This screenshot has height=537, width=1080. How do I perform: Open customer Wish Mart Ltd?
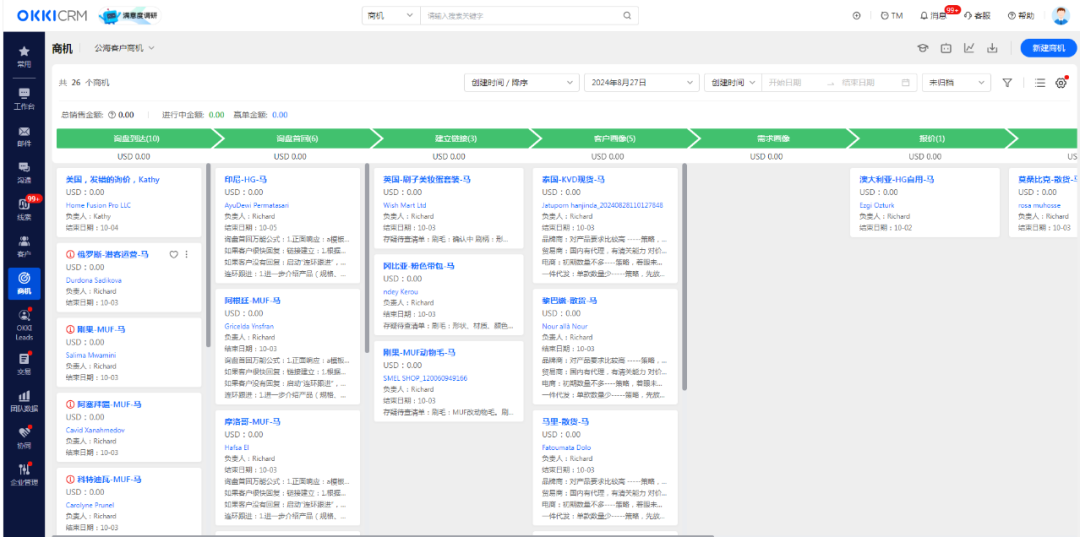pyautogui.click(x=405, y=205)
